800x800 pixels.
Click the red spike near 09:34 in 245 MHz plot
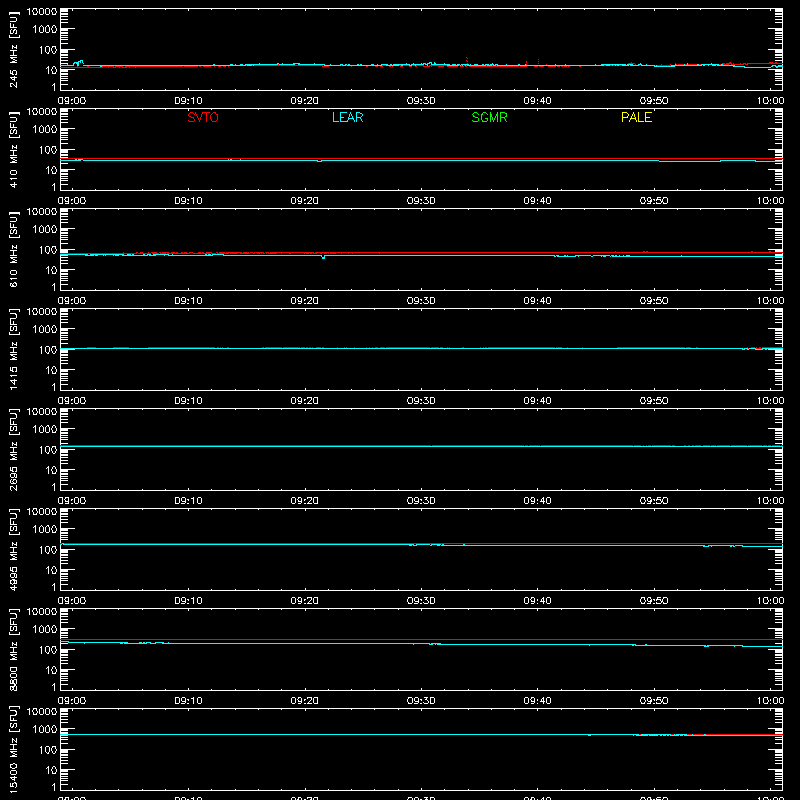coord(467,61)
